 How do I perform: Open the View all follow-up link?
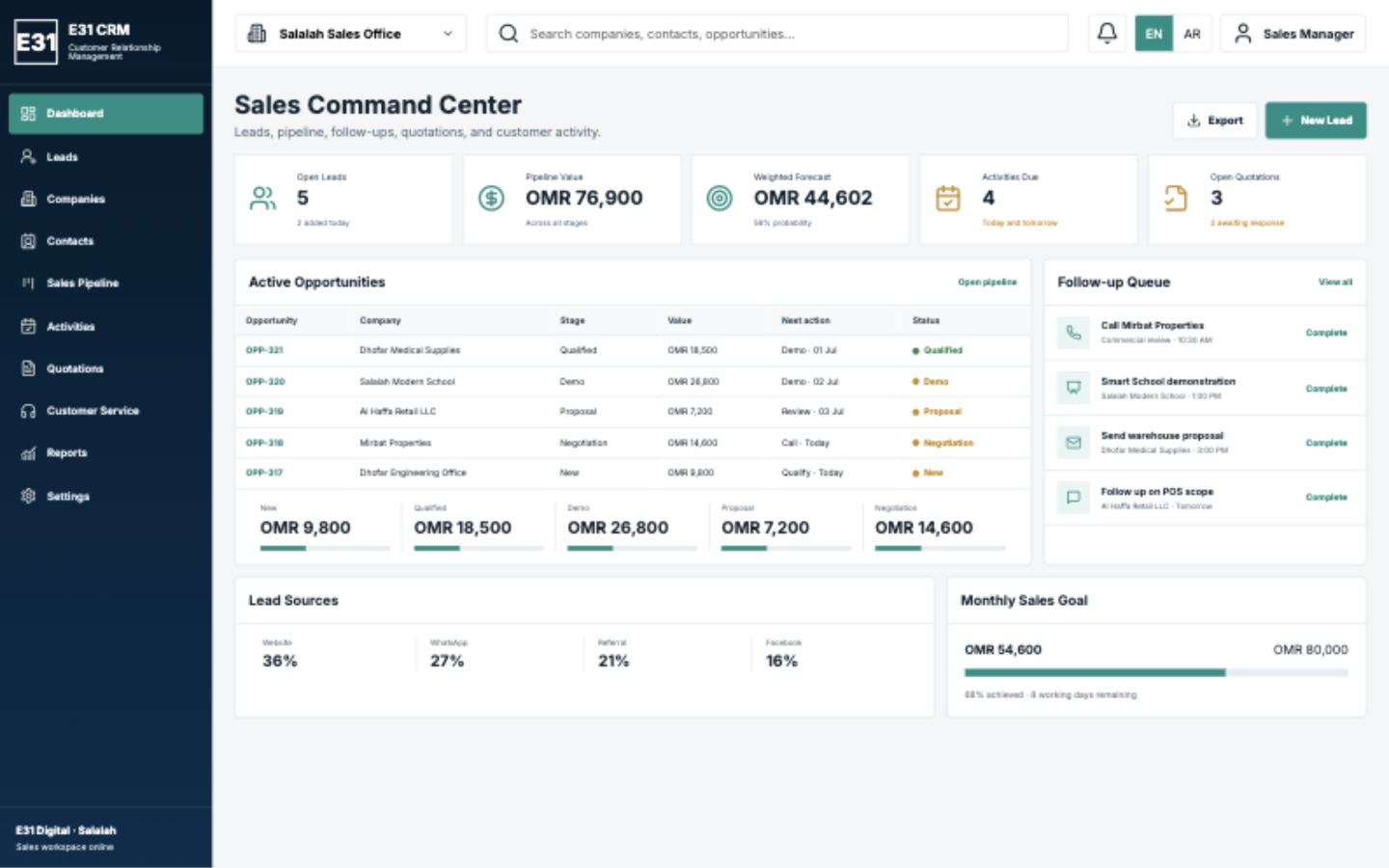1335,283
